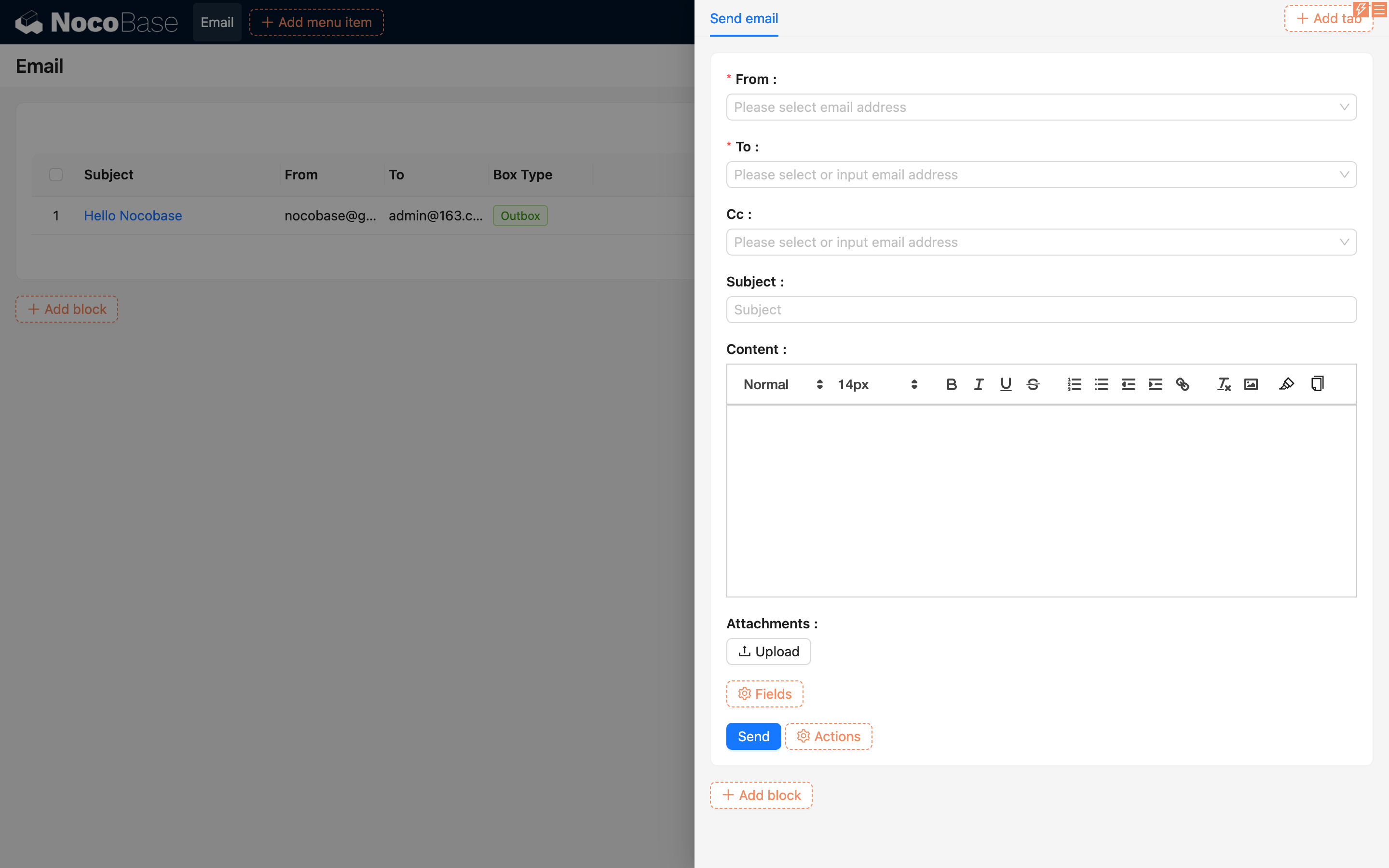Click the insert link chain icon
This screenshot has width=1389, height=868.
click(x=1183, y=384)
